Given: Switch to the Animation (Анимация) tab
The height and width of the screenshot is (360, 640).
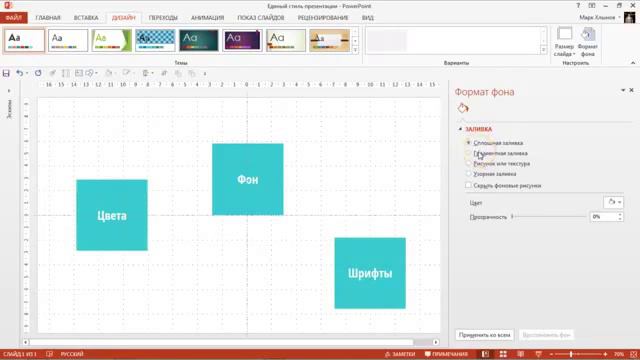Looking at the screenshot, I should (x=207, y=18).
